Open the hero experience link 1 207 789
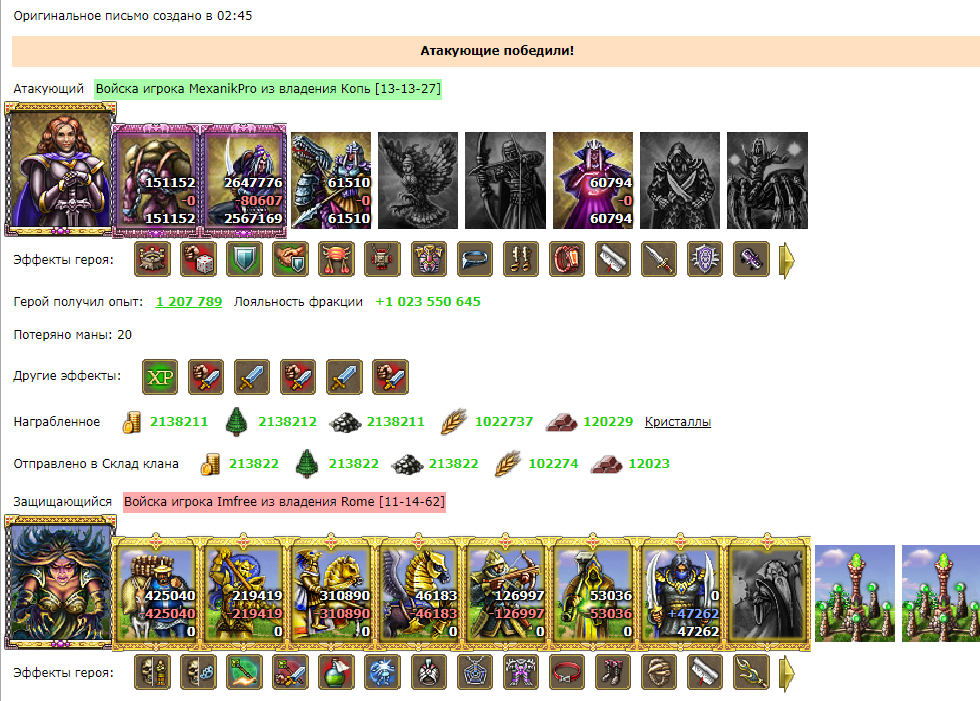This screenshot has width=980, height=701. coord(189,301)
